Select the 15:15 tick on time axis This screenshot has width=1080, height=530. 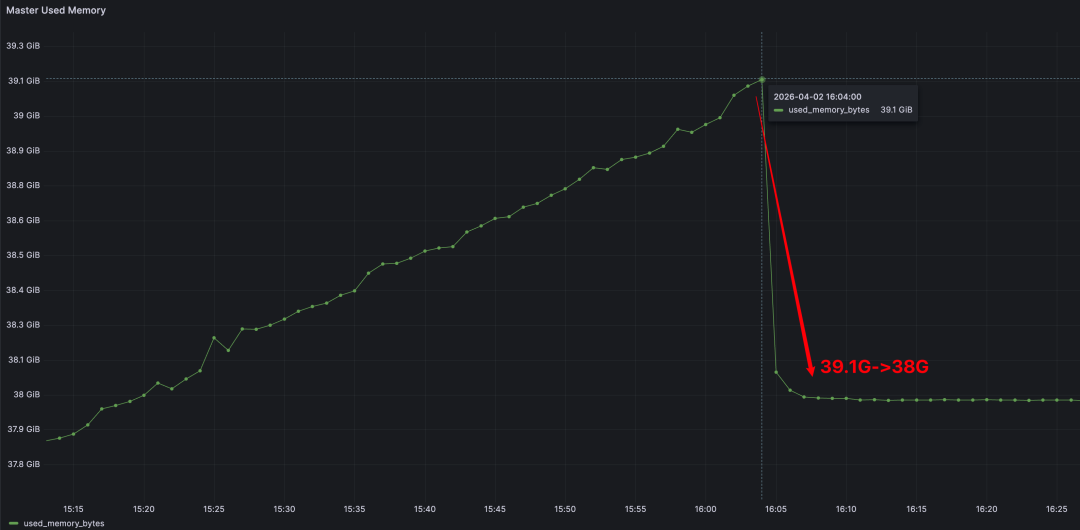73,508
